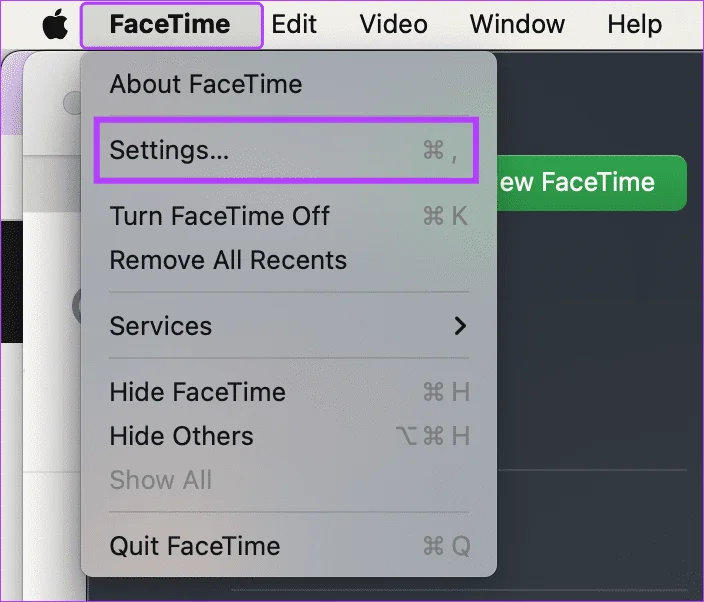Select Hide FaceTime
The height and width of the screenshot is (602, 704).
pyautogui.click(x=288, y=392)
